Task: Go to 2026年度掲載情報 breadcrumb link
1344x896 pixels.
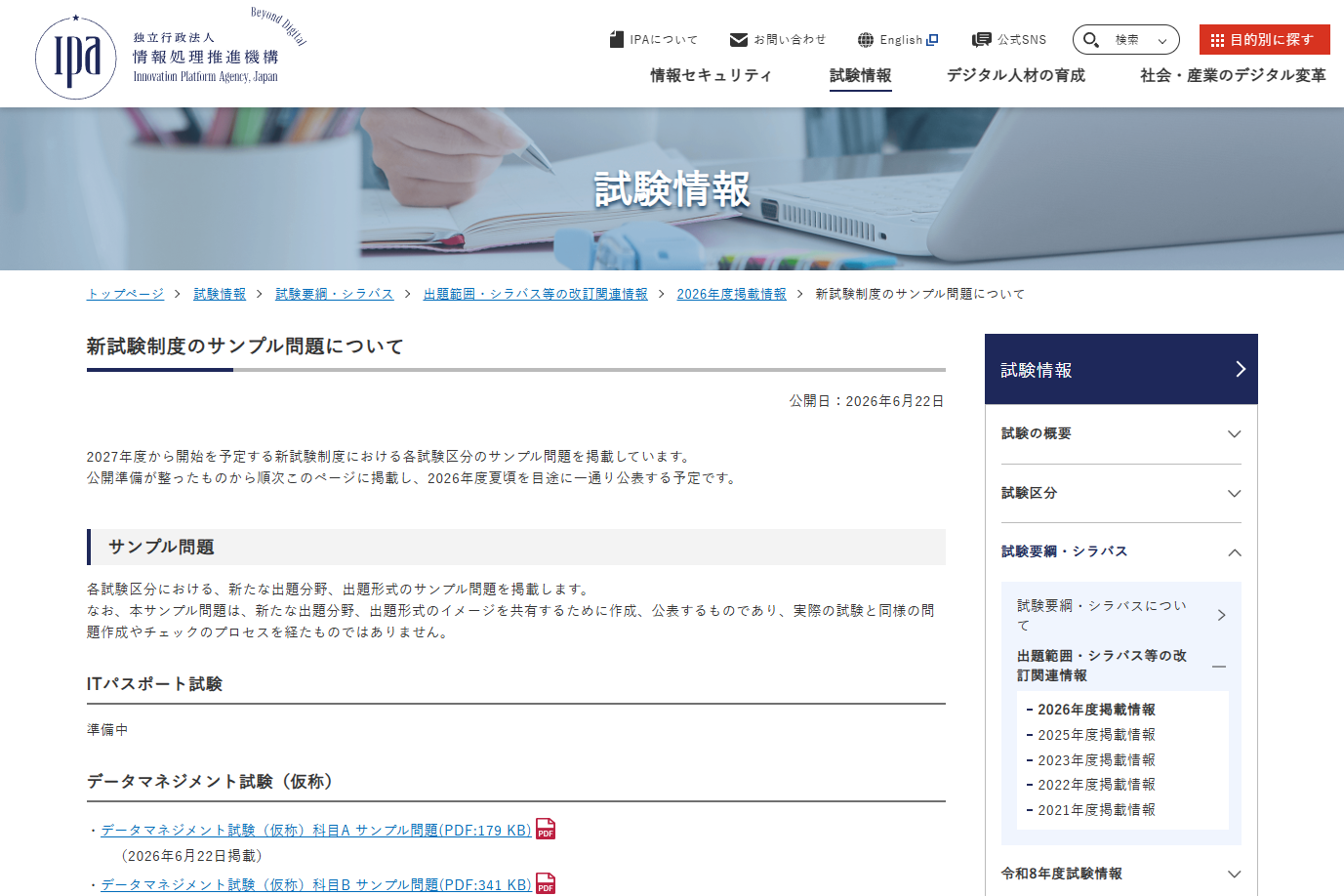Action: click(731, 294)
